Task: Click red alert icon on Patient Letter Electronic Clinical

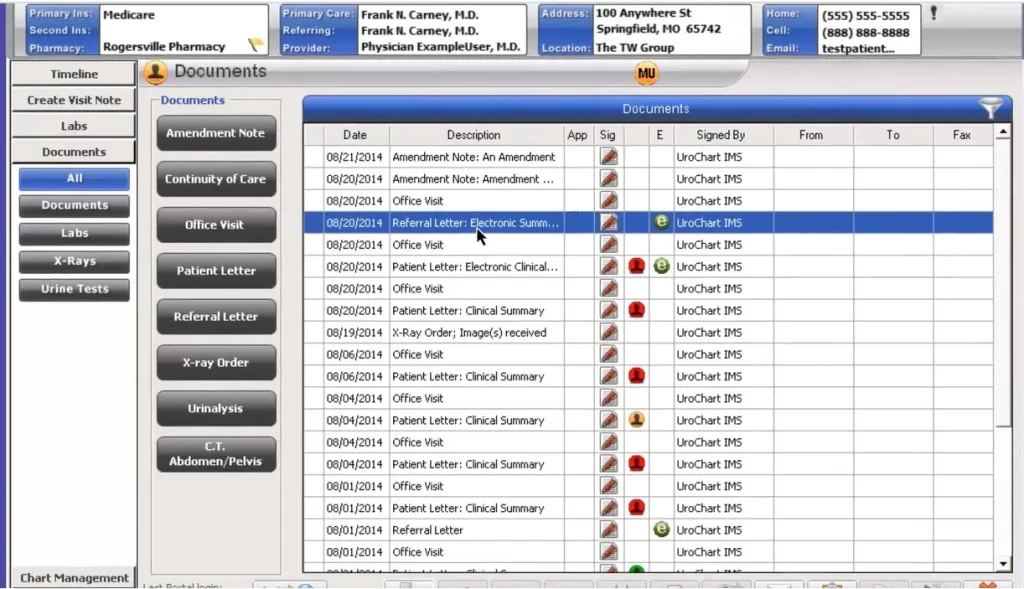Action: (637, 266)
